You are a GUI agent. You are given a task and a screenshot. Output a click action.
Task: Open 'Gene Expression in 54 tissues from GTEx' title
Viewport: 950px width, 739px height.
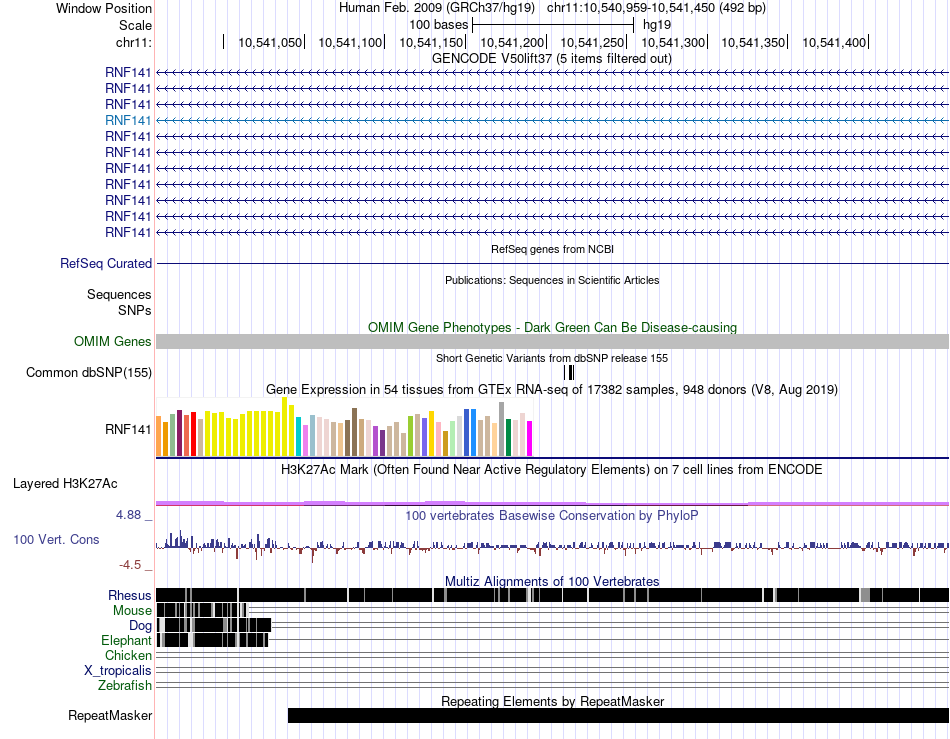tap(551, 389)
